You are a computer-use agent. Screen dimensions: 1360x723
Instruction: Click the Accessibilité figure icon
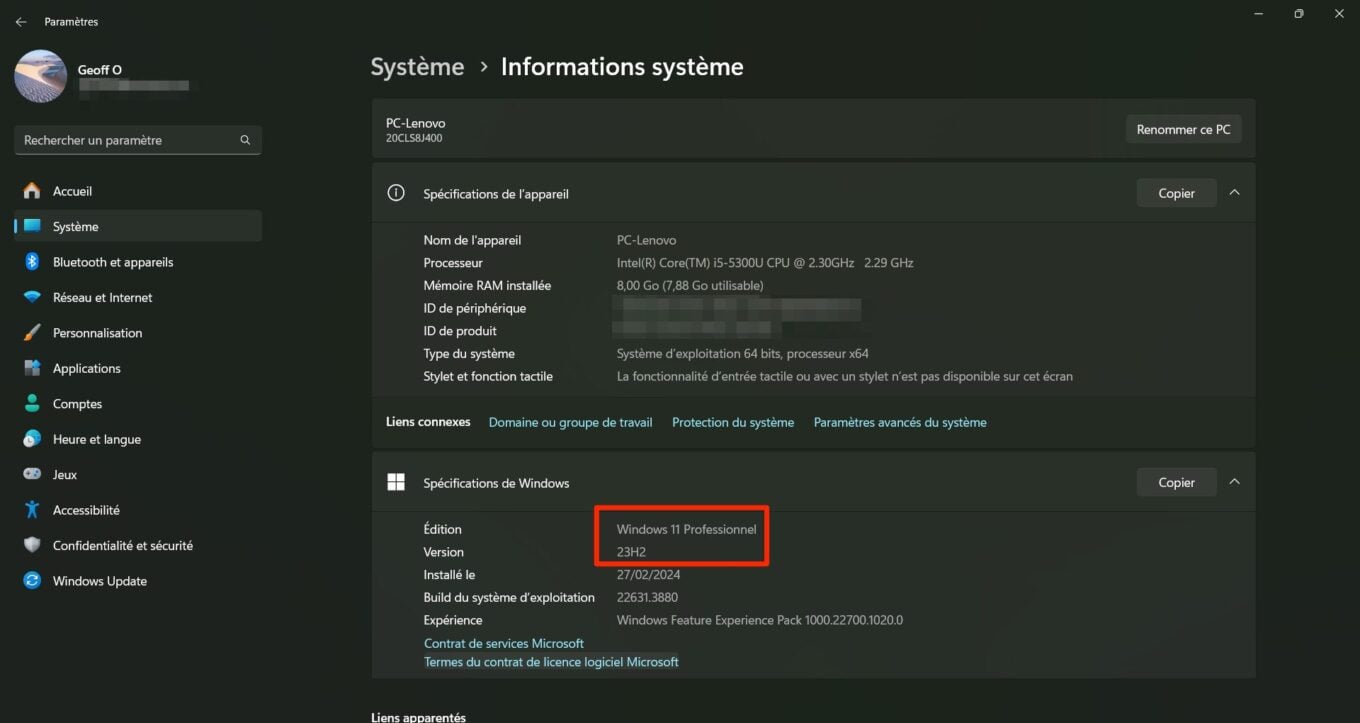tap(32, 510)
